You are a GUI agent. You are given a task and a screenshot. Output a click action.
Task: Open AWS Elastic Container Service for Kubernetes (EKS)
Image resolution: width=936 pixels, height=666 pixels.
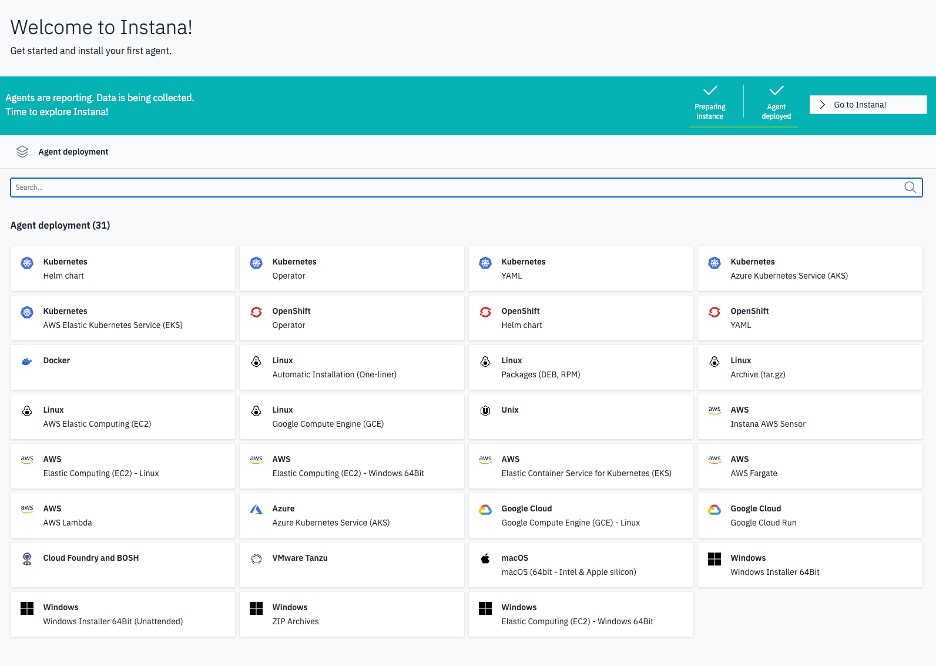[581, 466]
